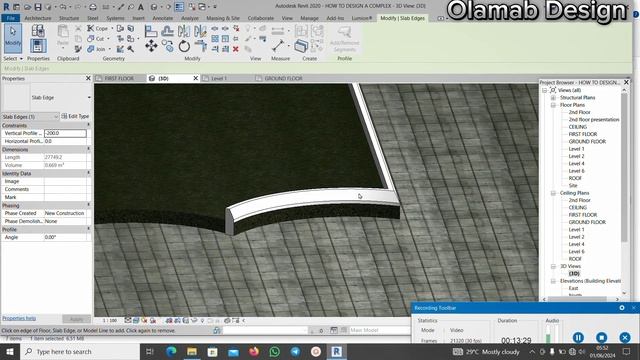Open the GROUND FLOOR view tab
This screenshot has width=640, height=360.
click(x=283, y=78)
